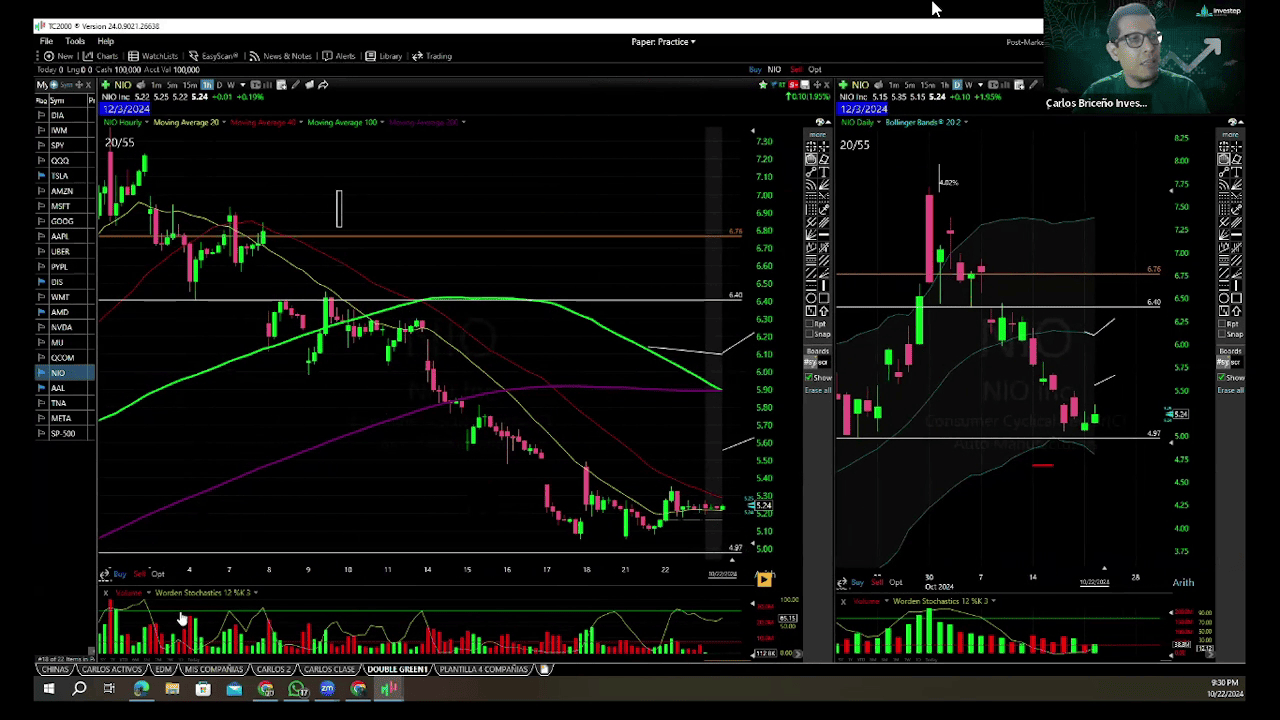Image resolution: width=1280 pixels, height=720 pixels.
Task: Click Erase all in right drawing panel
Action: point(1230,390)
